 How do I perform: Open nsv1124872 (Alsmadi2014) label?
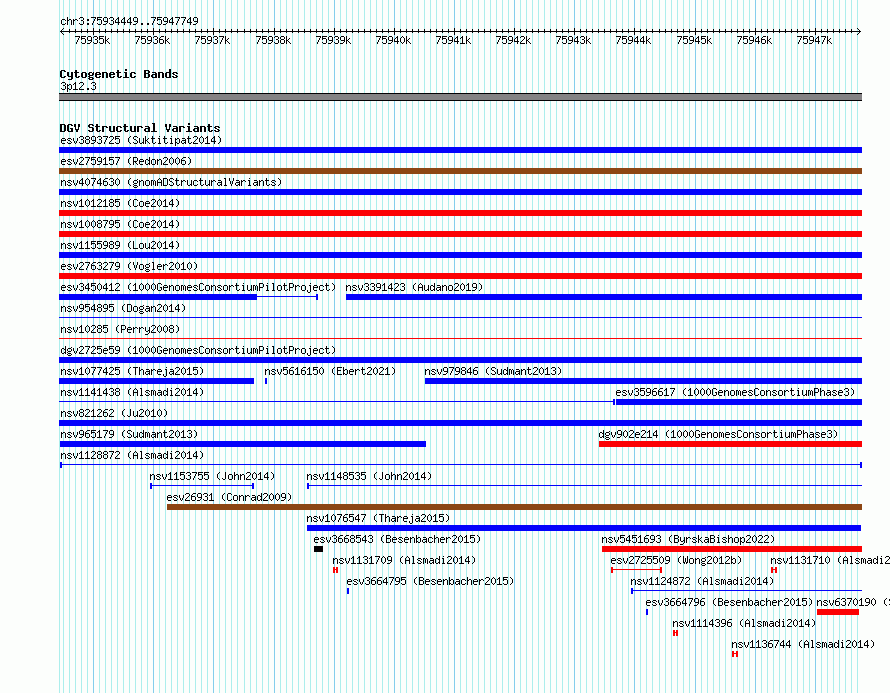[702, 581]
